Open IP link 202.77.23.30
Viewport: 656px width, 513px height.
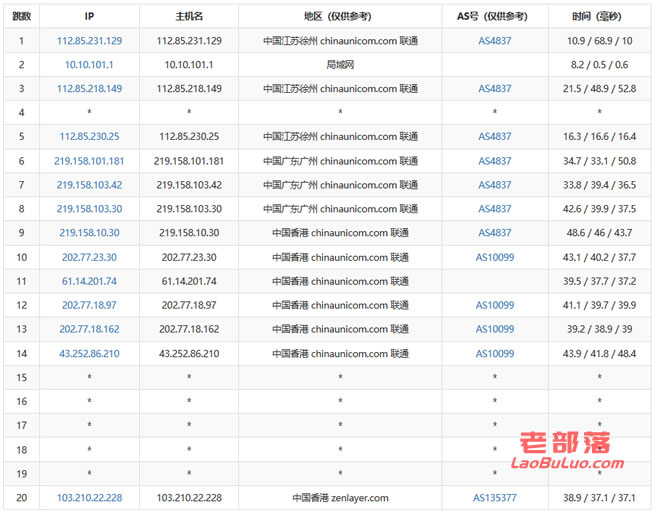89,257
